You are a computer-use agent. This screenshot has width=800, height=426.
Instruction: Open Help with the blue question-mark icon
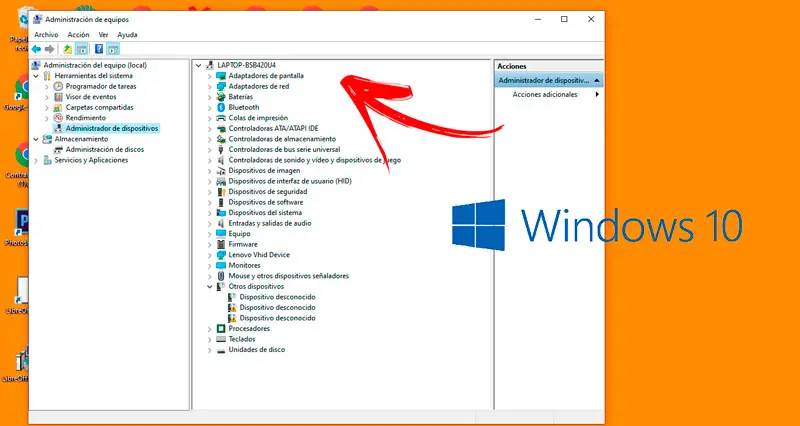(x=99, y=49)
